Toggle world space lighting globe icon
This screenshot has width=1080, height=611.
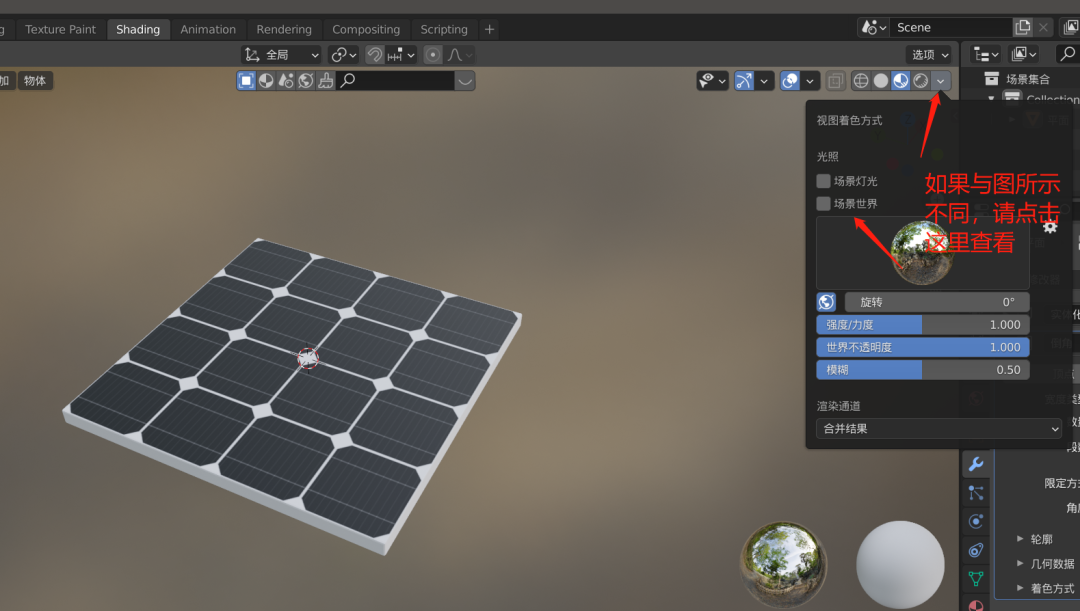[827, 302]
